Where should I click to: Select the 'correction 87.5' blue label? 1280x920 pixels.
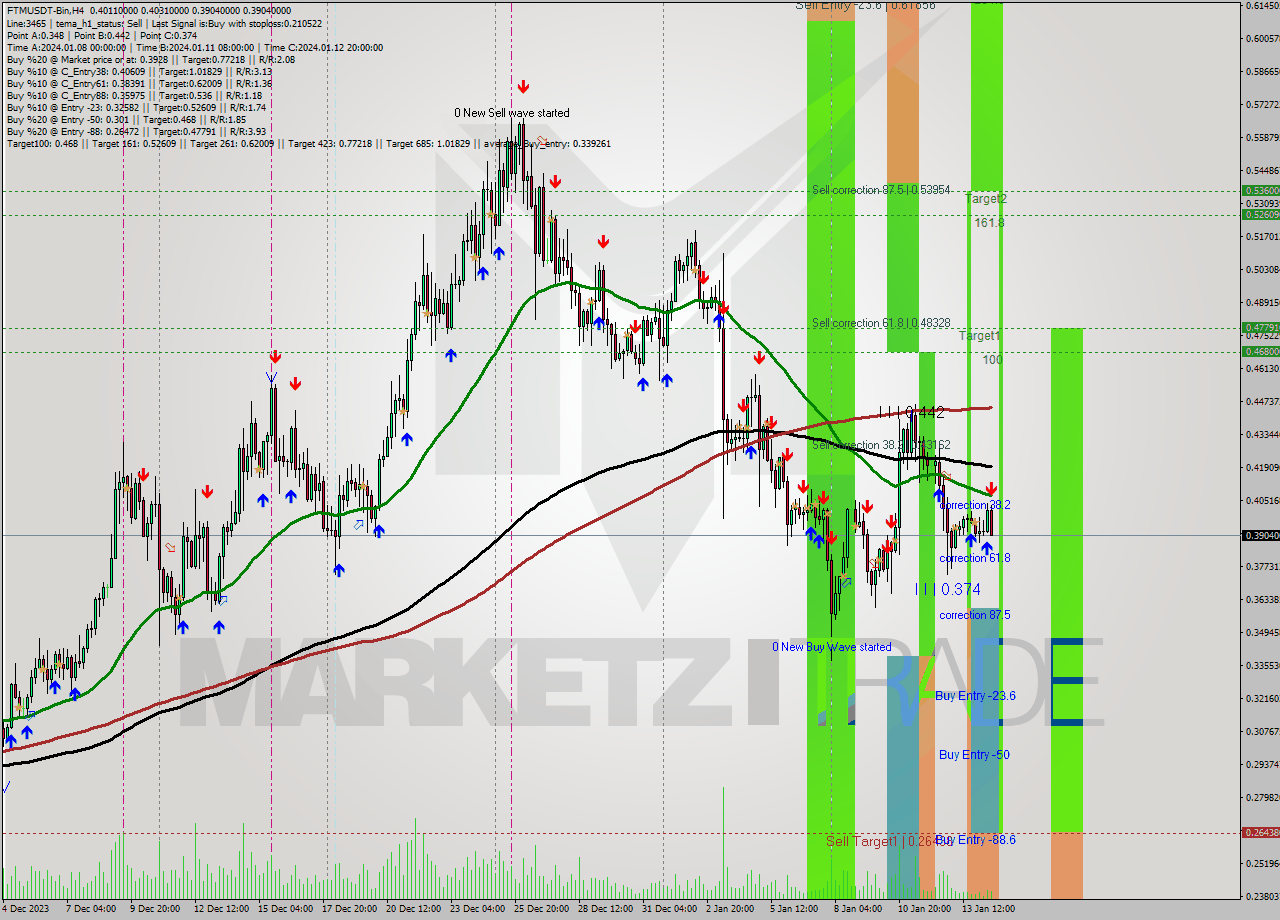click(975, 615)
